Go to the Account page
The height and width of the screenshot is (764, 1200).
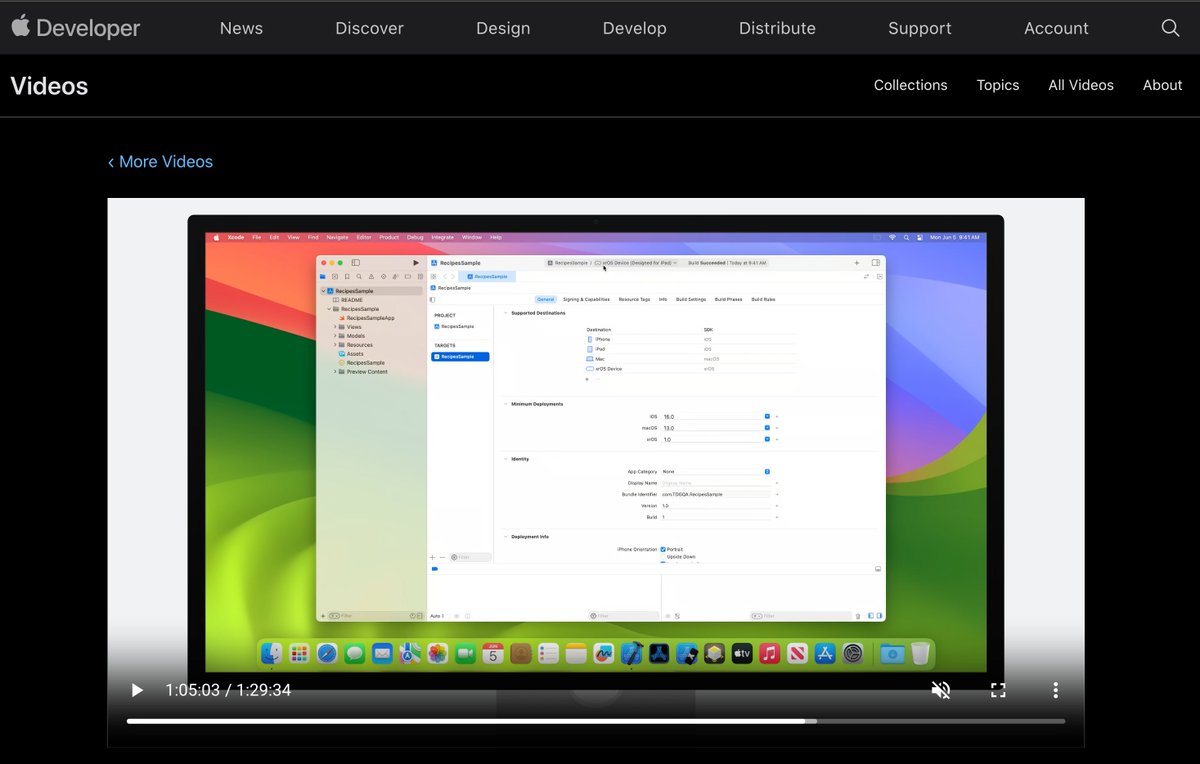pyautogui.click(x=1056, y=28)
